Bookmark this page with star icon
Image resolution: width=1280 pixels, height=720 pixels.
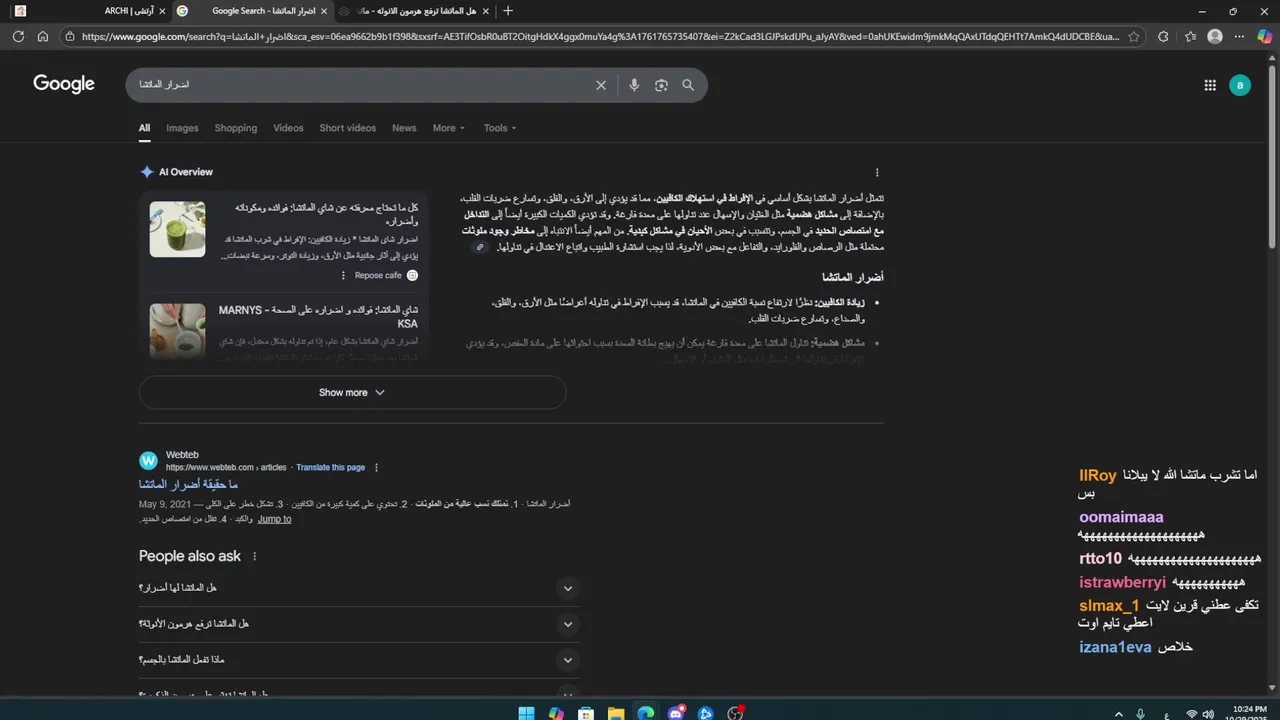pos(1133,36)
